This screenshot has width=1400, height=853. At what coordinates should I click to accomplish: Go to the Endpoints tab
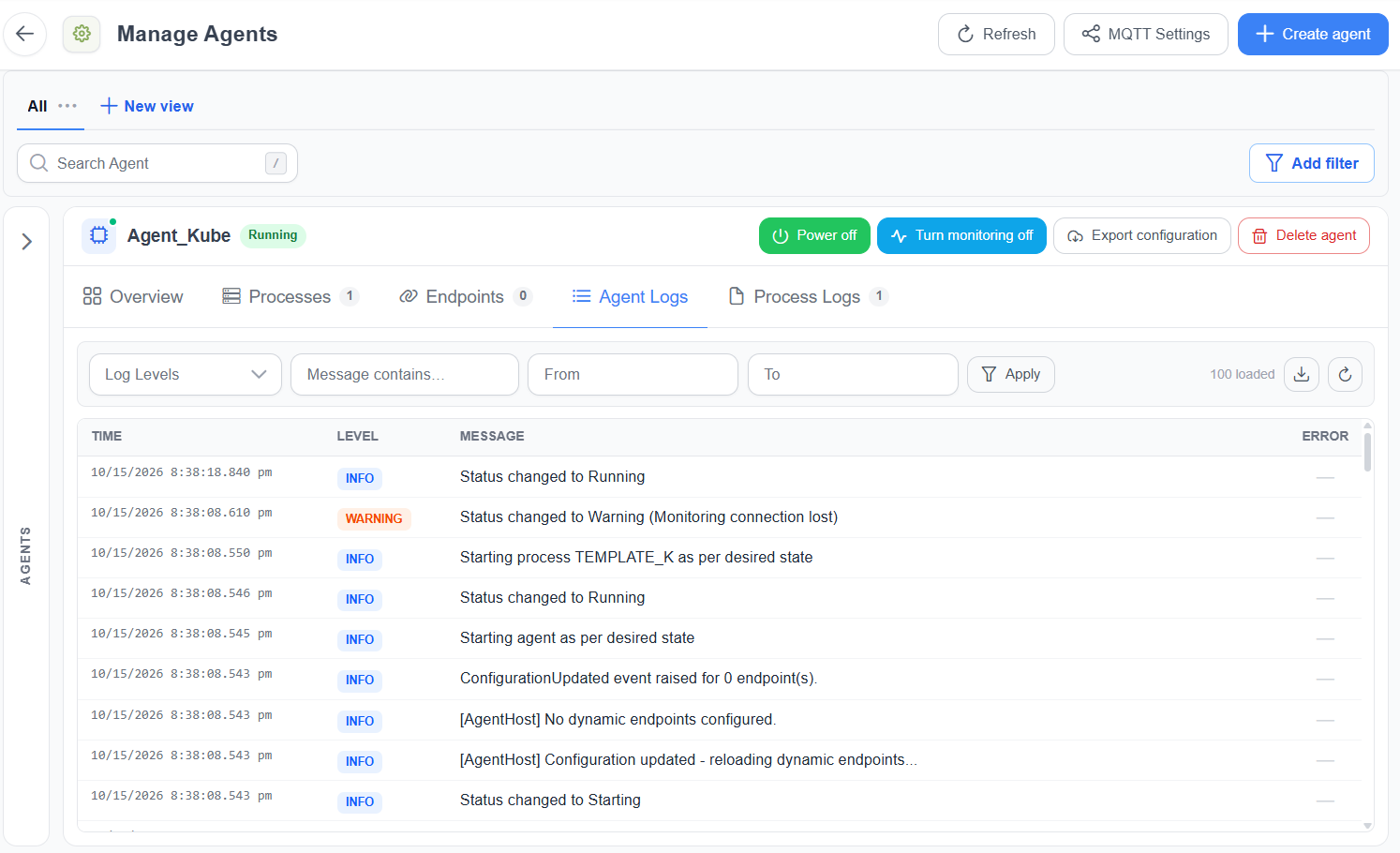[x=466, y=296]
